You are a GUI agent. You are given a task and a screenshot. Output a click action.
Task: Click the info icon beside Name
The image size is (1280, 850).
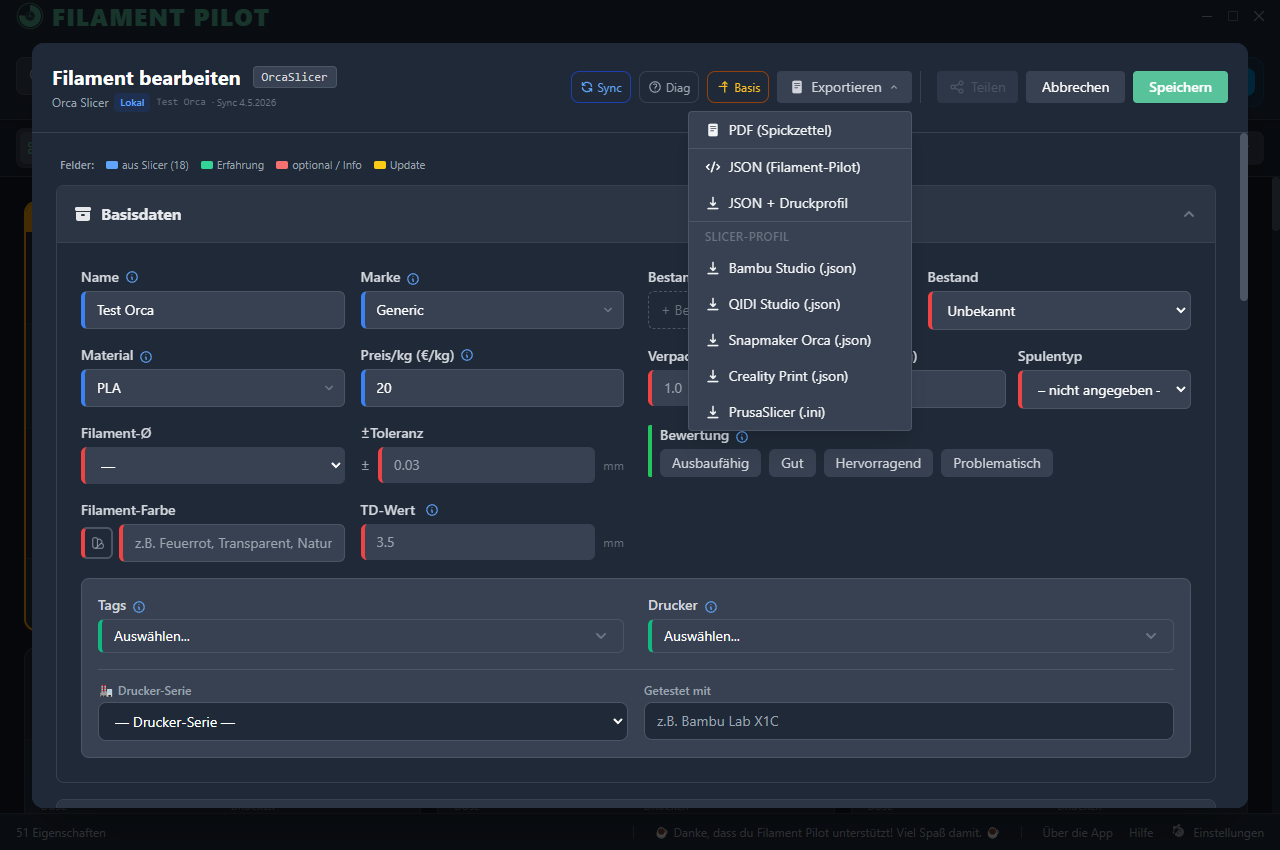coord(132,277)
